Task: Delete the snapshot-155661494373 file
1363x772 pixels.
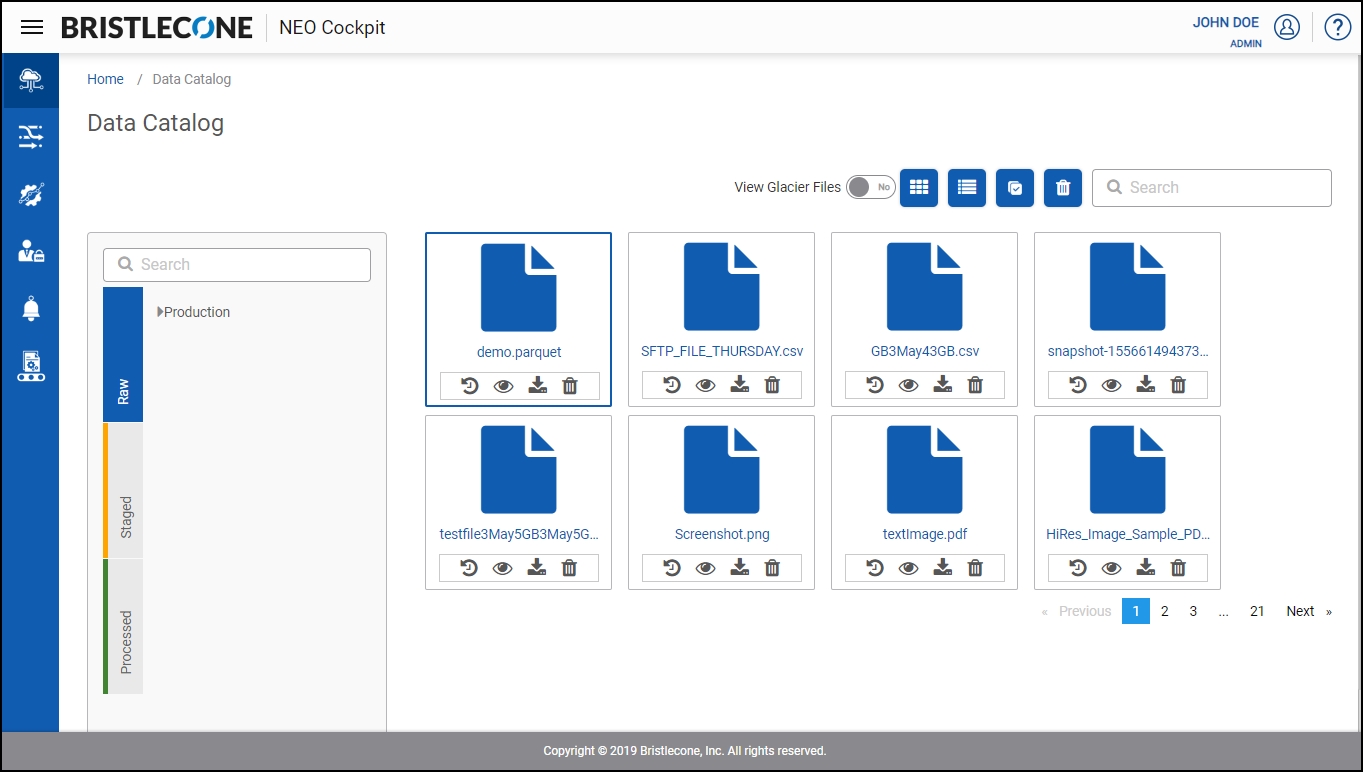Action: click(1178, 385)
